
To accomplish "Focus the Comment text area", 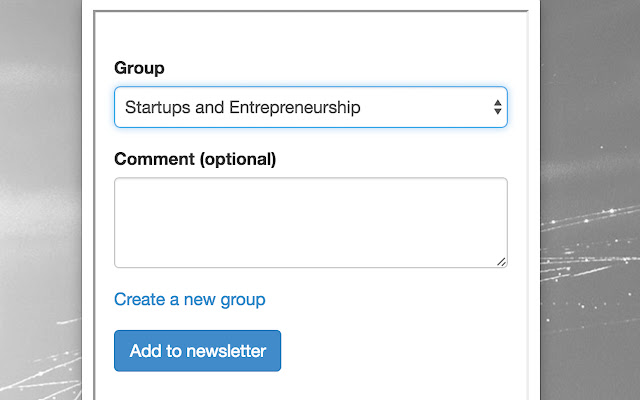I will click(x=310, y=222).
